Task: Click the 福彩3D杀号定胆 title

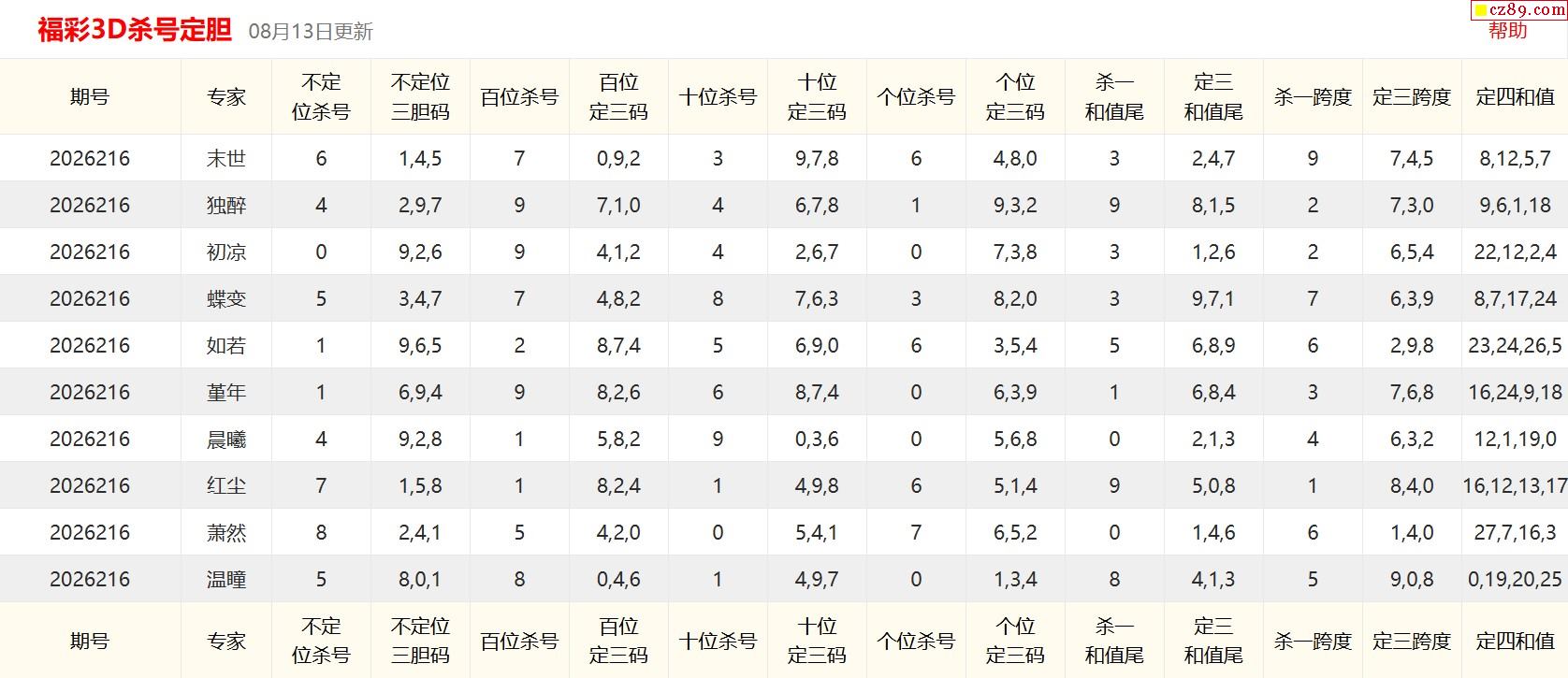Action: pyautogui.click(x=134, y=30)
